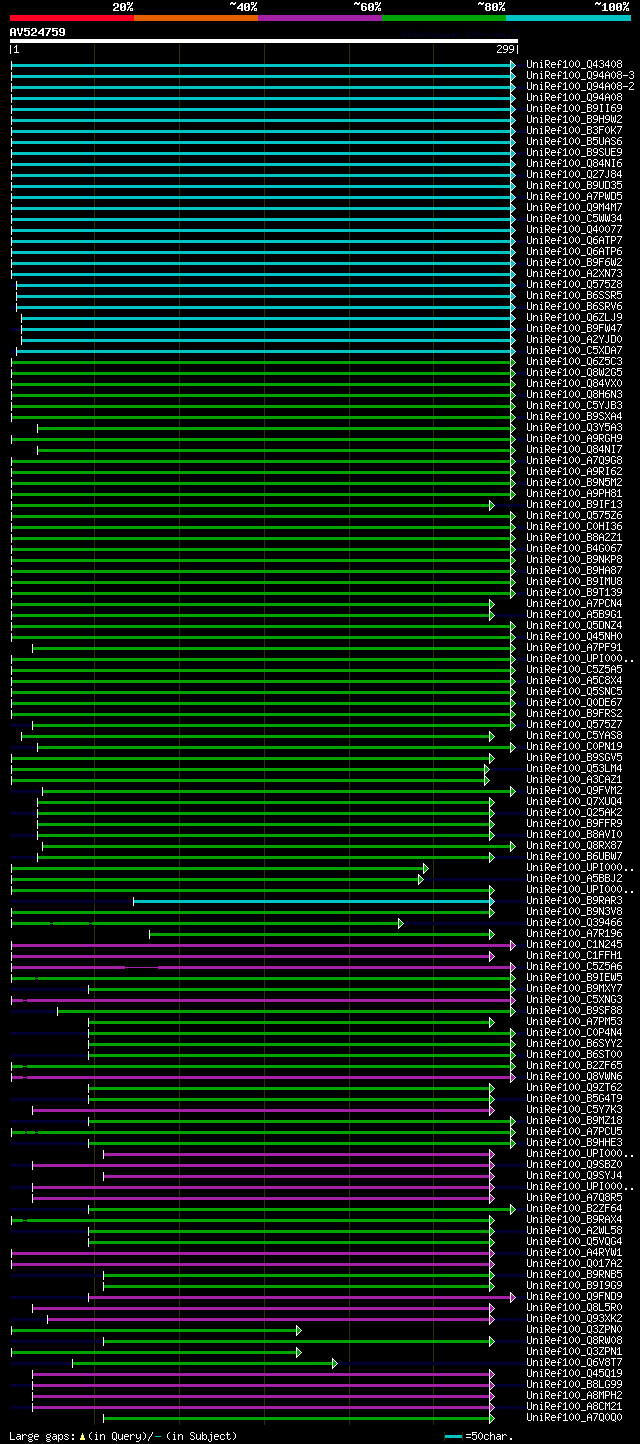The height and width of the screenshot is (1444, 640).
Task: Click the UniRef100_Q3ZPN0 label
Action: [x=574, y=1329]
